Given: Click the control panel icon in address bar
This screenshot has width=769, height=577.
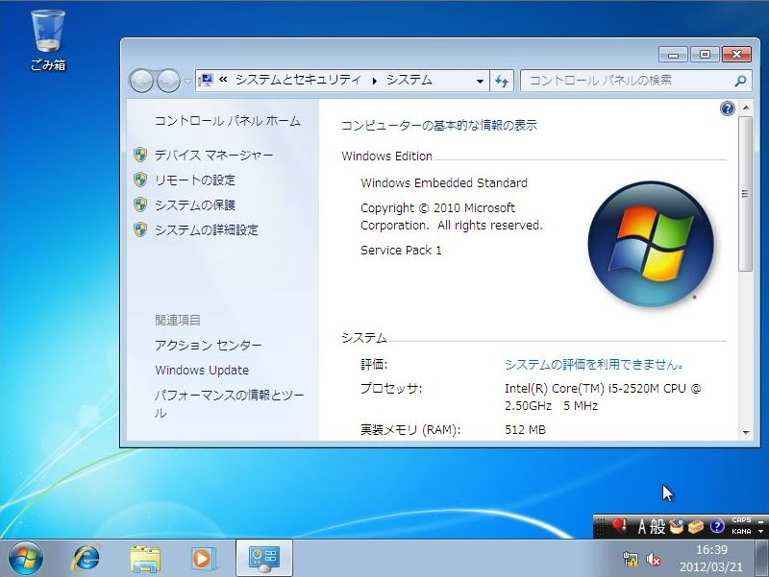Looking at the screenshot, I should click(x=206, y=80).
